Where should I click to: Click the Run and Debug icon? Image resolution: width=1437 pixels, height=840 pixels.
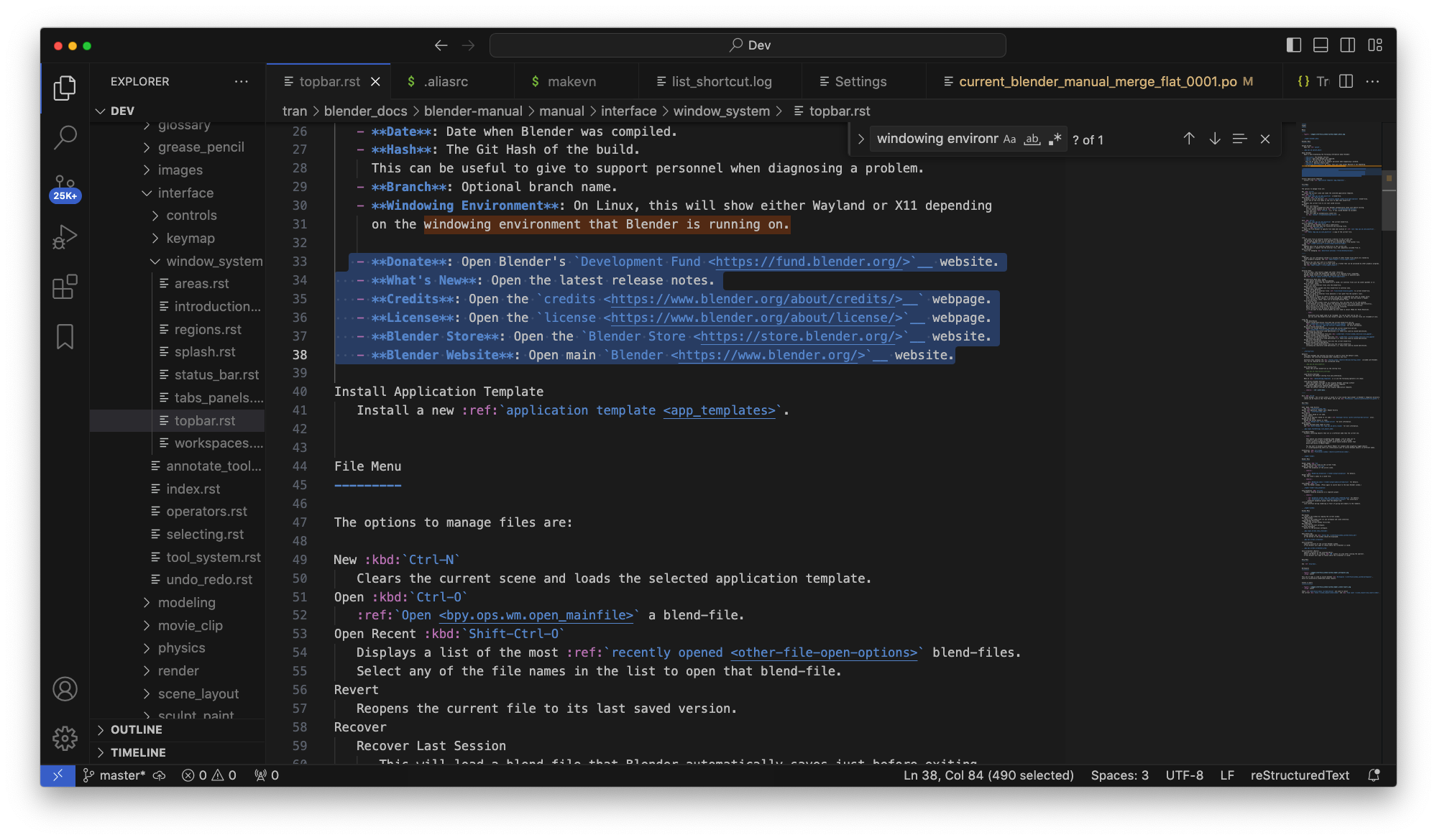(65, 237)
